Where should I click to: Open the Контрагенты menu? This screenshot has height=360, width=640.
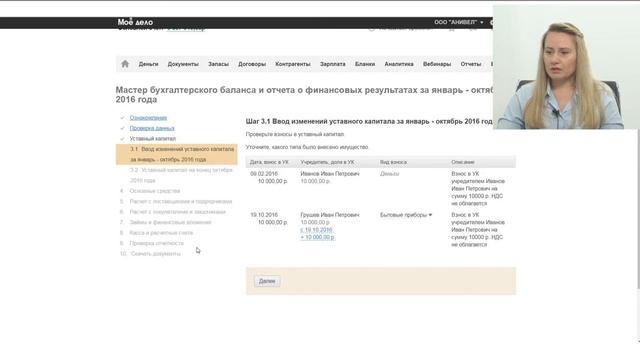click(x=293, y=64)
